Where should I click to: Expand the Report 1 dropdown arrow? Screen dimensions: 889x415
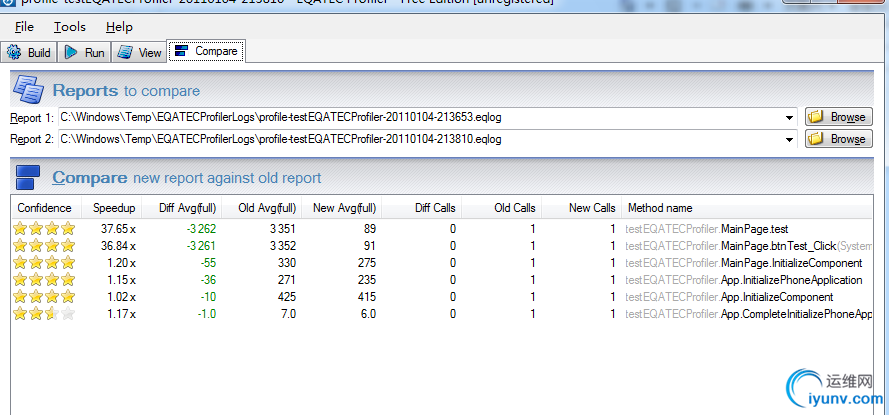click(789, 118)
